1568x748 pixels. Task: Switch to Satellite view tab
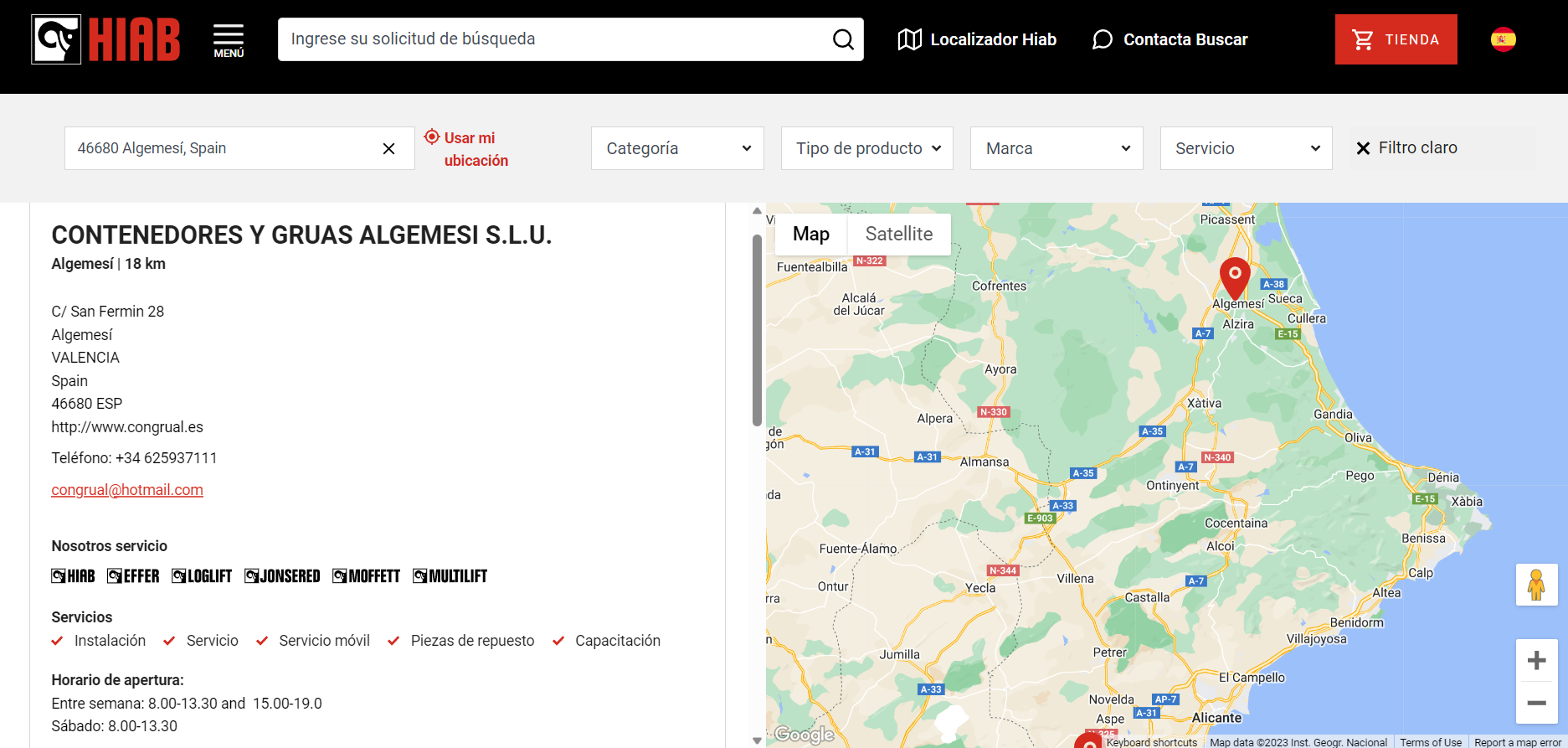899,235
